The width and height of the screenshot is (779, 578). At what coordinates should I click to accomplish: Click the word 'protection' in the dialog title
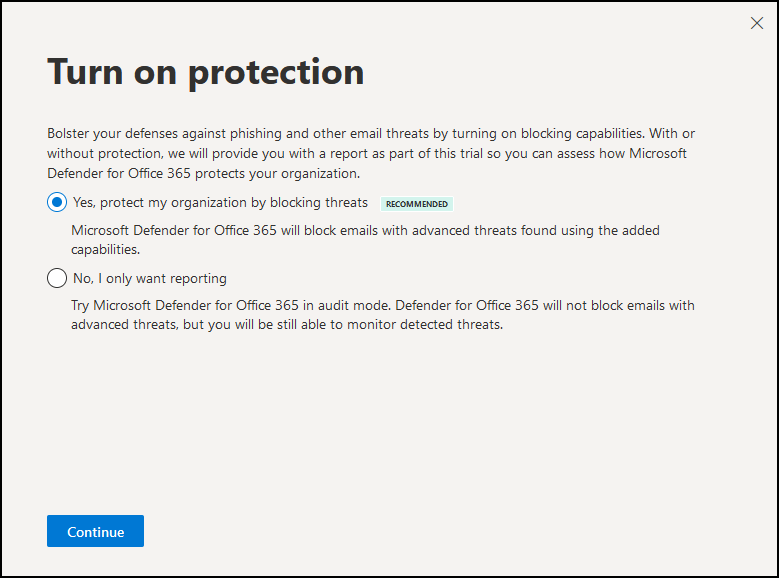(276, 74)
